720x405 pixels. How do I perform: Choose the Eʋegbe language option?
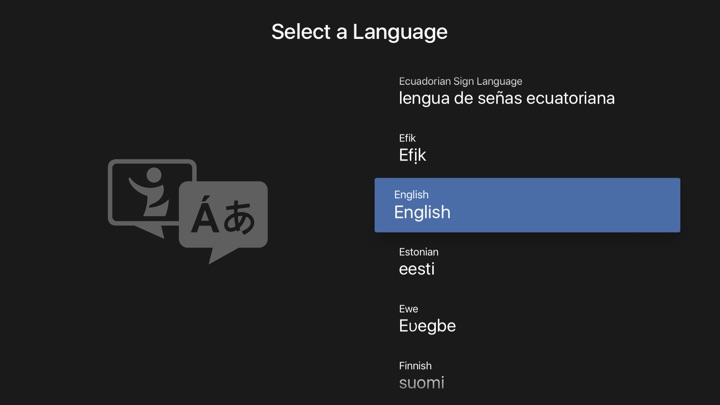[427, 326]
